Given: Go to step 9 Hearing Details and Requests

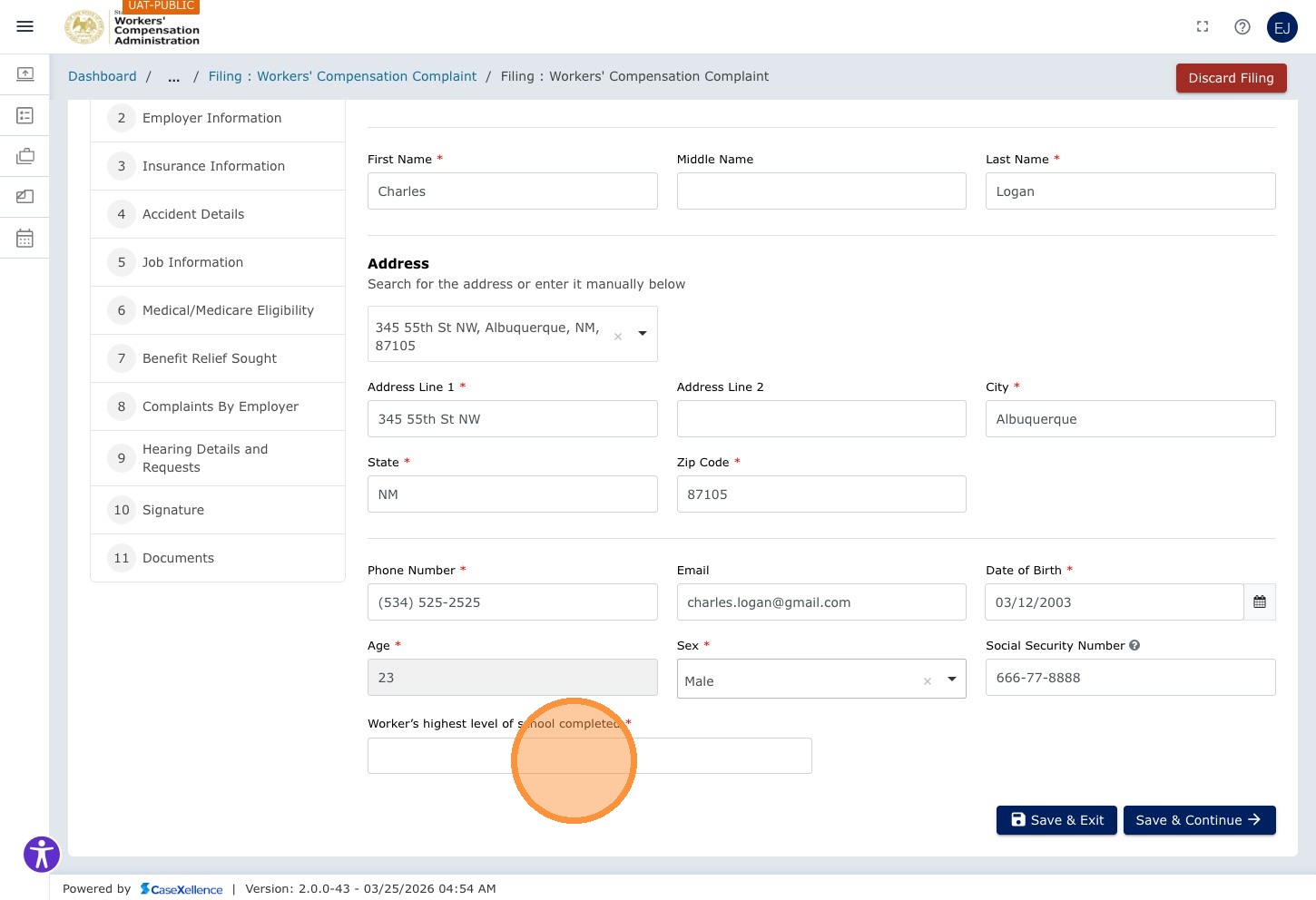Looking at the screenshot, I should pyautogui.click(x=218, y=458).
